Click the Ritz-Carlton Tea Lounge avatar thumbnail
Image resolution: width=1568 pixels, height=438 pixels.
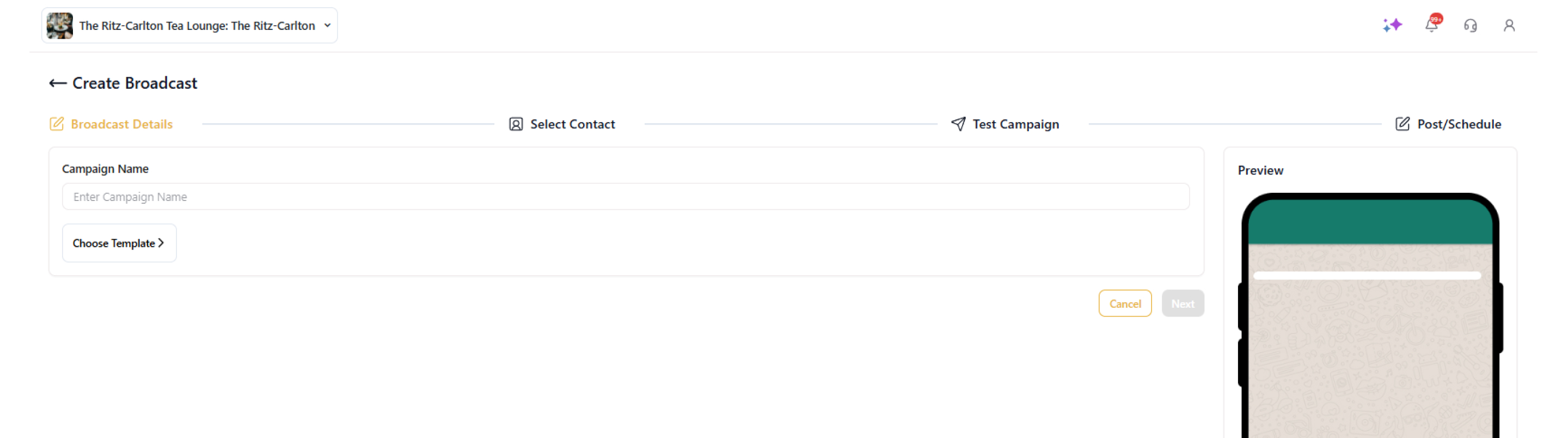point(60,26)
